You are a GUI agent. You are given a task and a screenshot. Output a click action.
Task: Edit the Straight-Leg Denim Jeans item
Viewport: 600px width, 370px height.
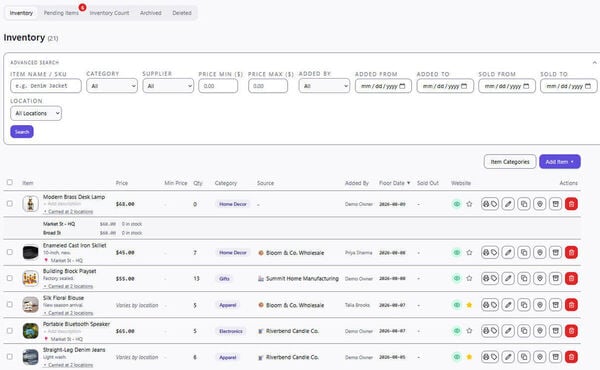click(508, 357)
